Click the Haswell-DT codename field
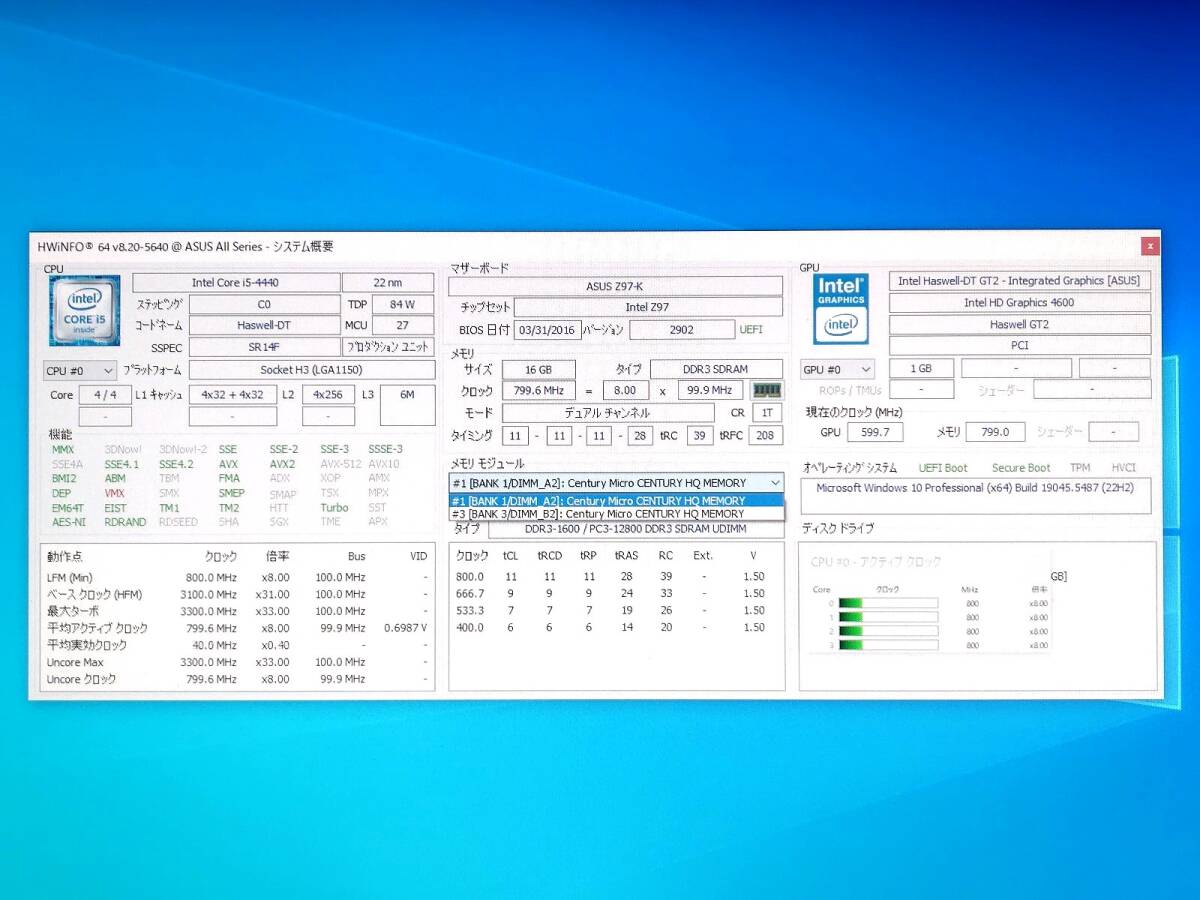1200x900 pixels. [264, 326]
